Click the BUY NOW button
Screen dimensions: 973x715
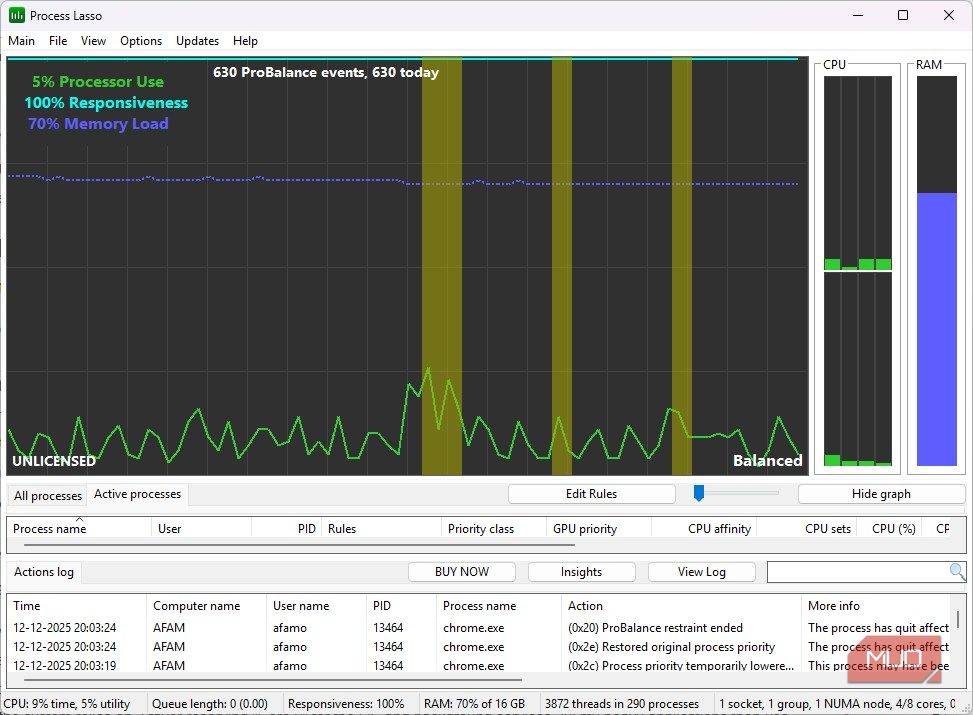tap(462, 572)
